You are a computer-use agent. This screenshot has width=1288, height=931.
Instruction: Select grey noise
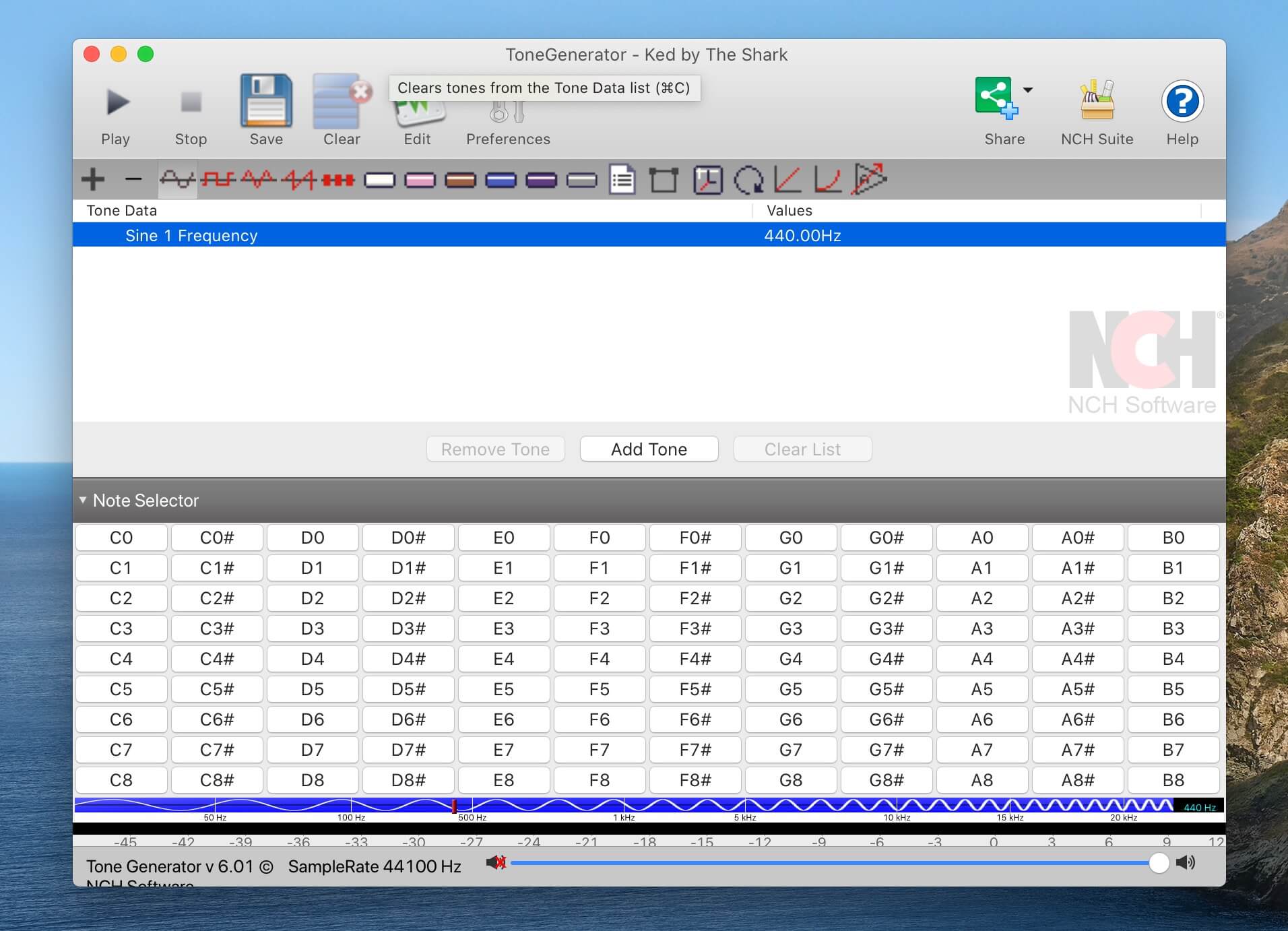click(581, 180)
